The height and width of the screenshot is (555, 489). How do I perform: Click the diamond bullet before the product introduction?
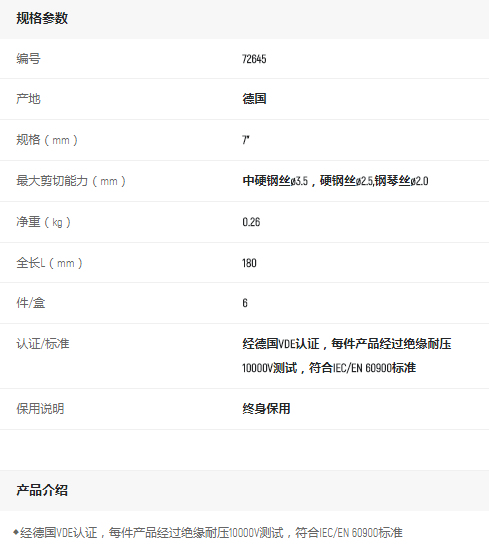click(x=16, y=532)
